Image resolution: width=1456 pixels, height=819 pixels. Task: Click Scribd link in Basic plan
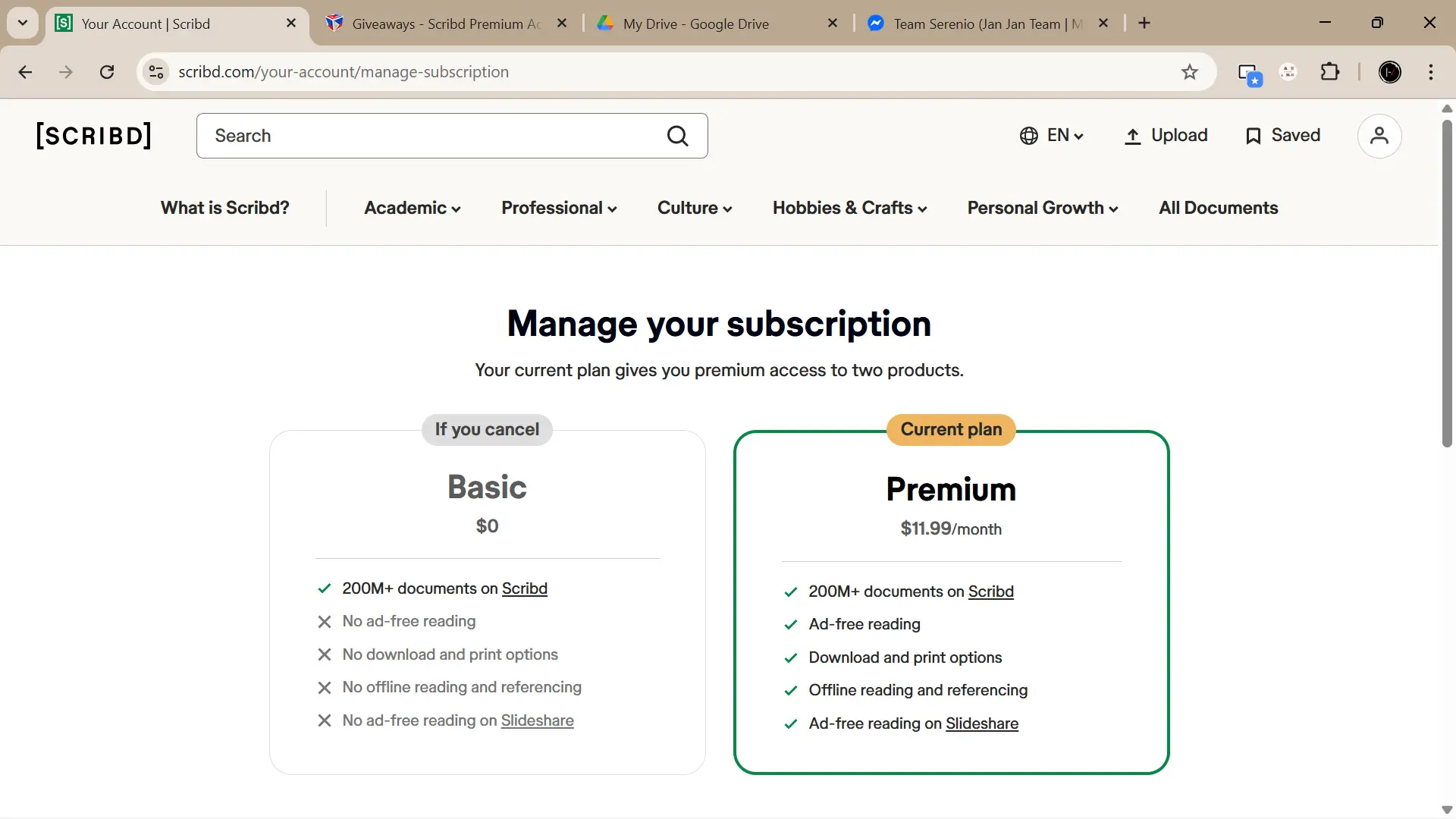(524, 588)
